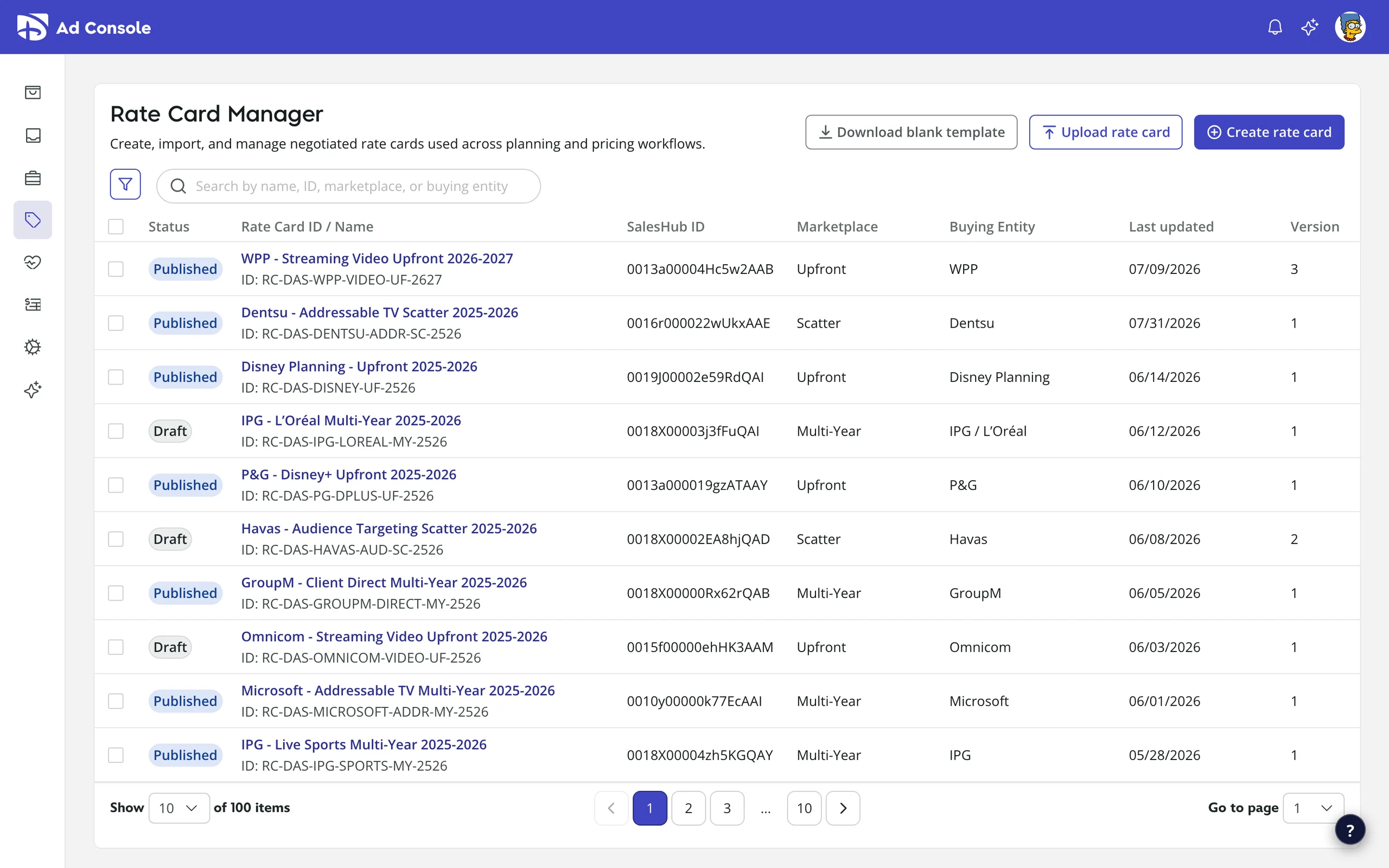
Task: Open the filter funnel button
Action: pyautogui.click(x=125, y=184)
